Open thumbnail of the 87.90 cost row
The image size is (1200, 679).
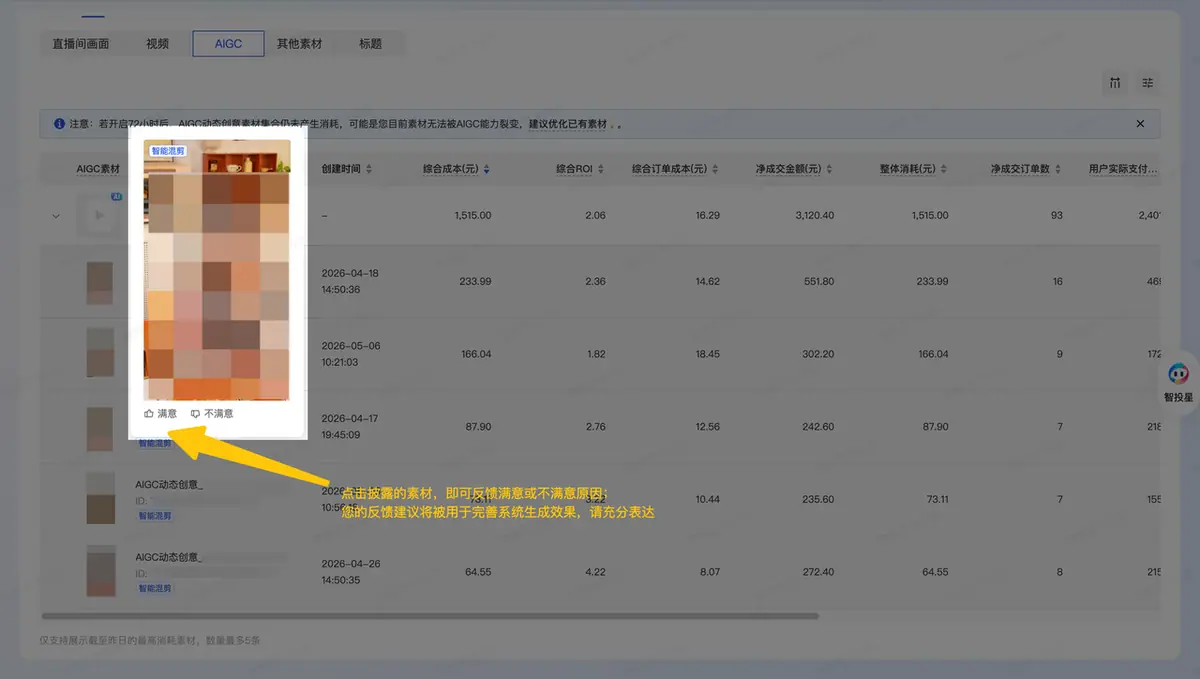pos(99,427)
